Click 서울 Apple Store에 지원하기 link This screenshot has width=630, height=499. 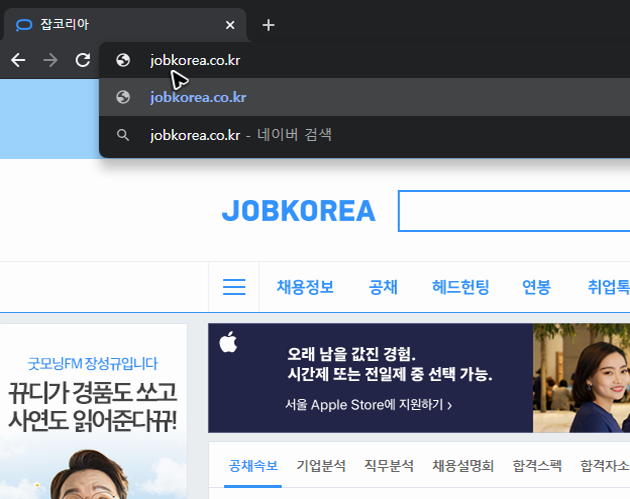368,405
